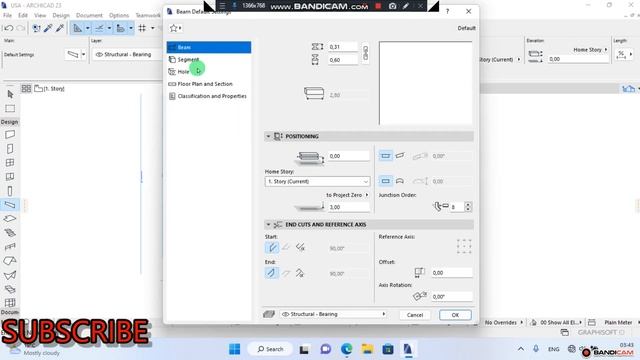Increase the Junction Order stepper value

(x=468, y=204)
